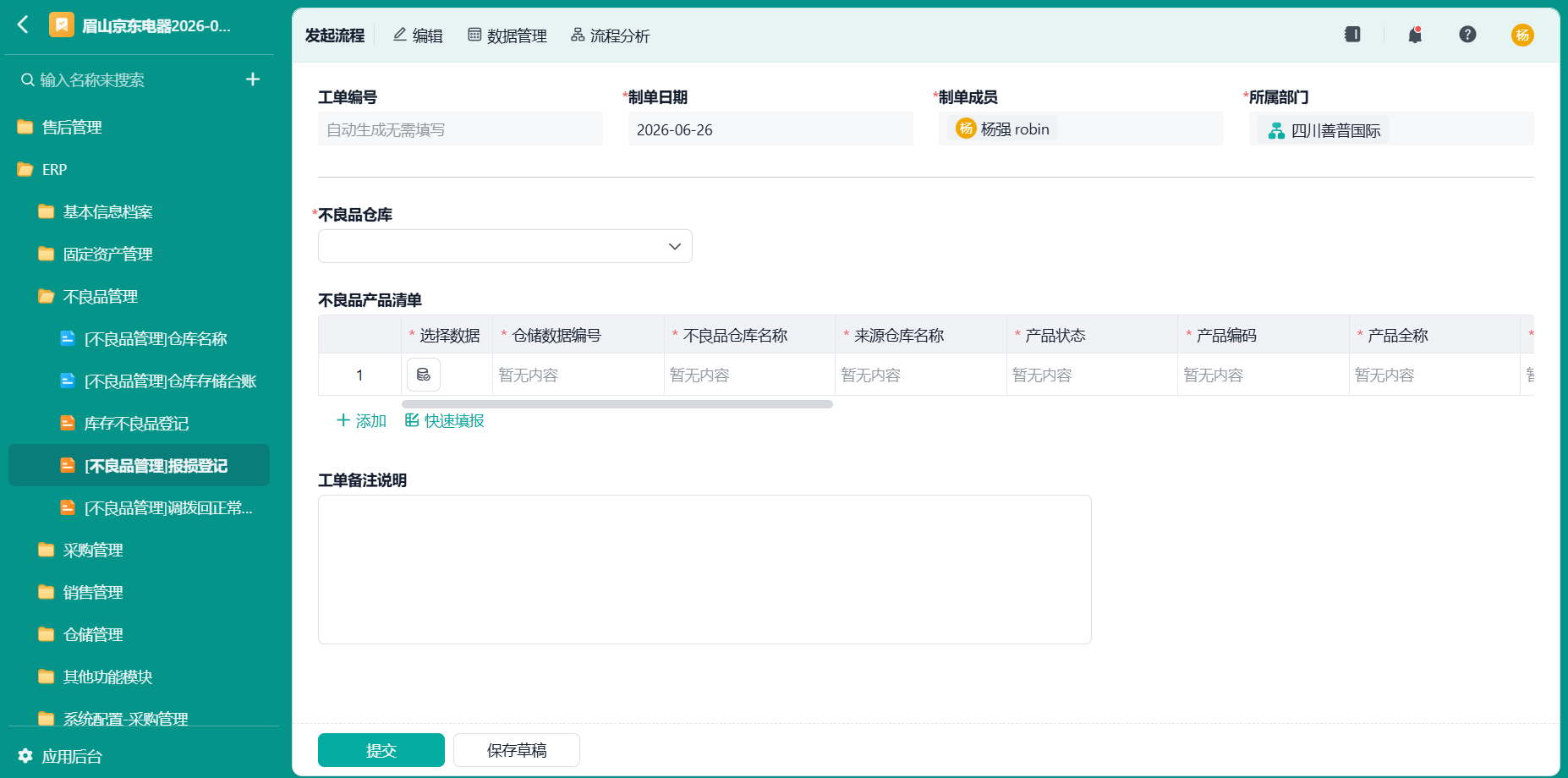Click the select data database icon
This screenshot has width=1568, height=778.
(424, 375)
